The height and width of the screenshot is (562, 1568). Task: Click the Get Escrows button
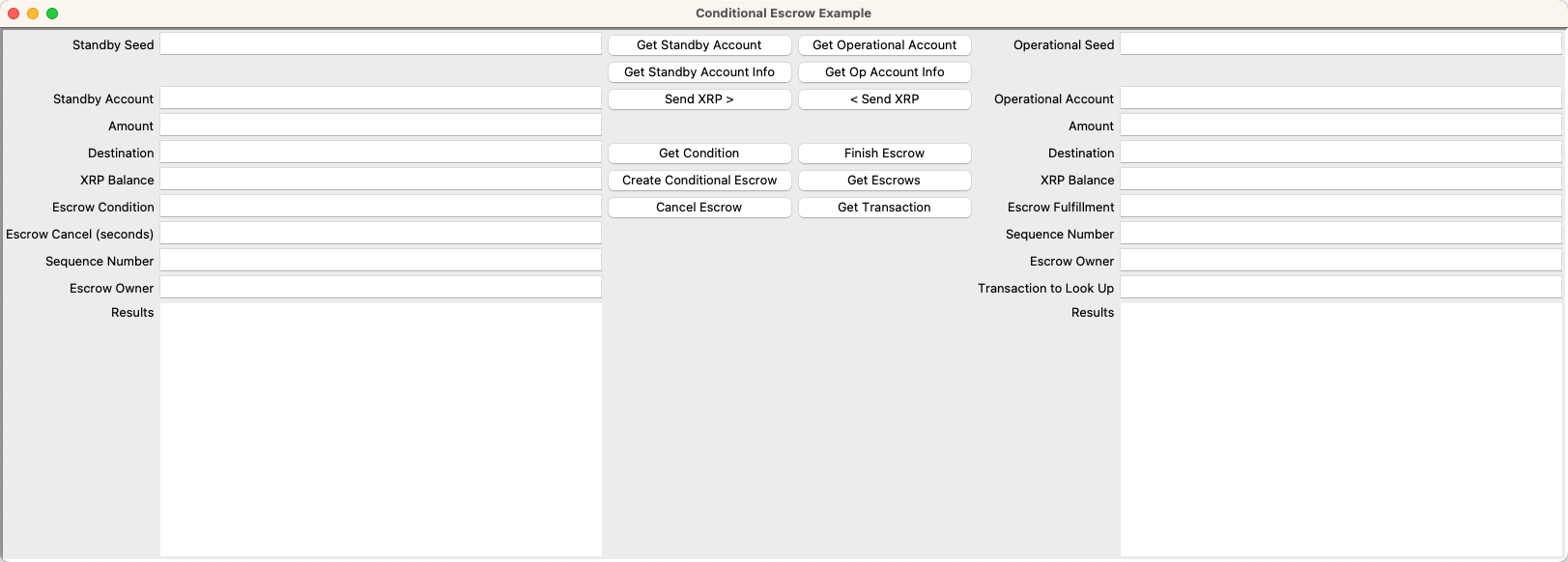pyautogui.click(x=884, y=180)
